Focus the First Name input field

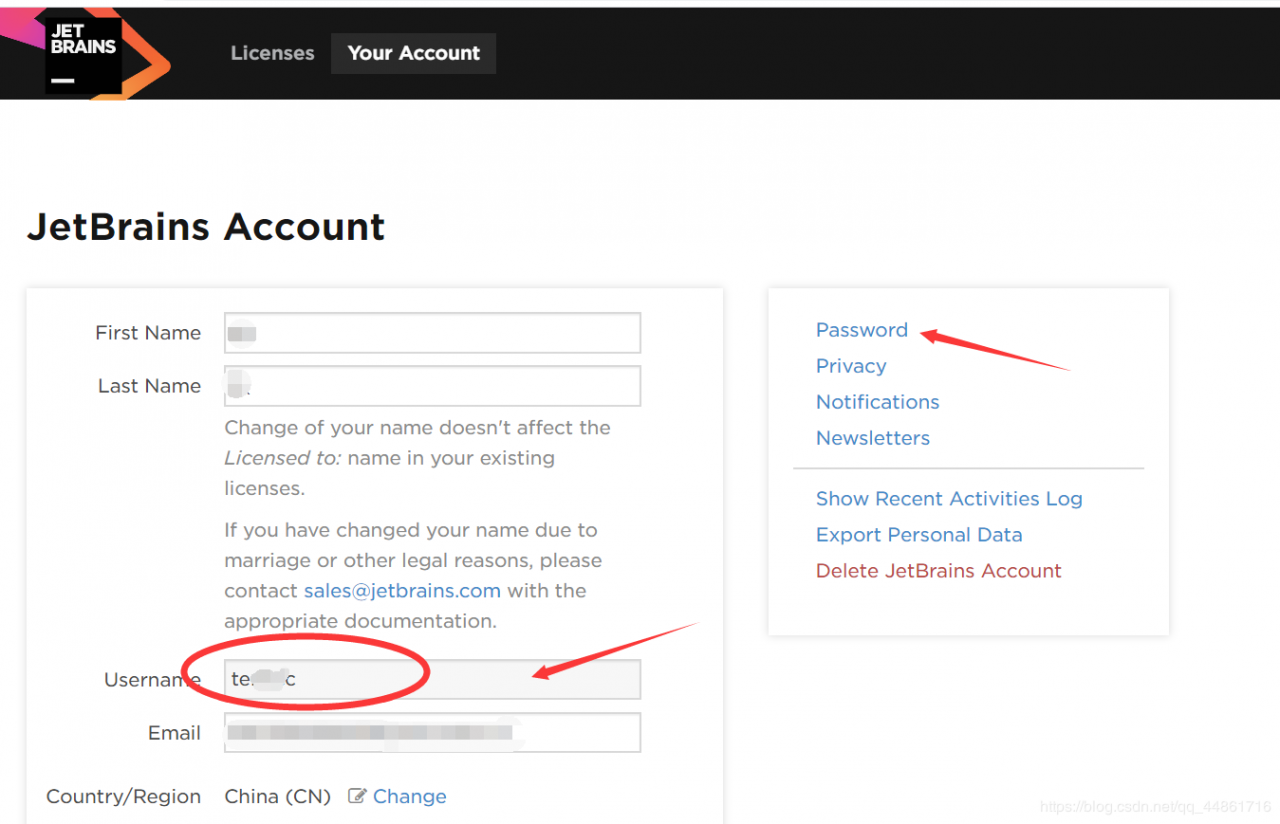pos(432,333)
